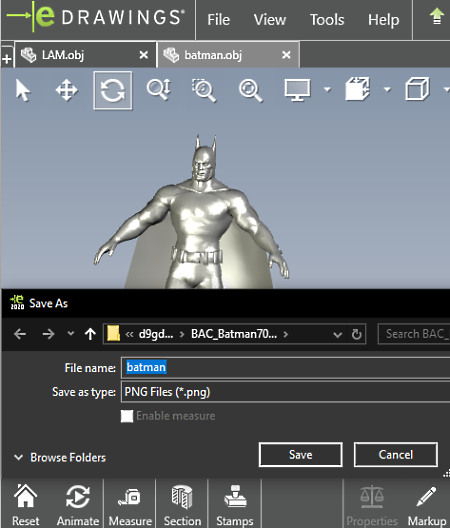
Task: Expand the address bar path dropdown
Action: [x=338, y=335]
